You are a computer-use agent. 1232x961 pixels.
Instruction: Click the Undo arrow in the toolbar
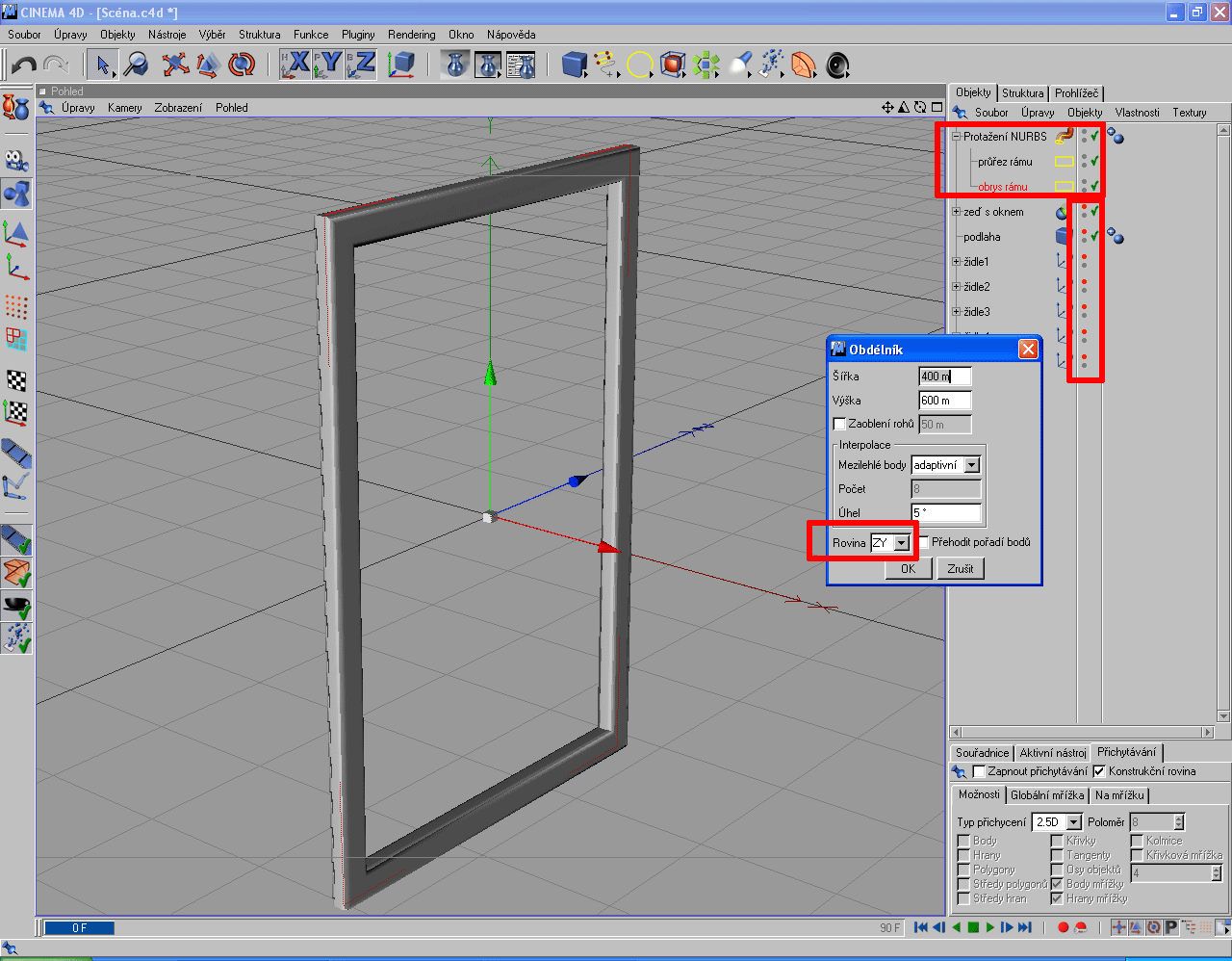point(24,65)
